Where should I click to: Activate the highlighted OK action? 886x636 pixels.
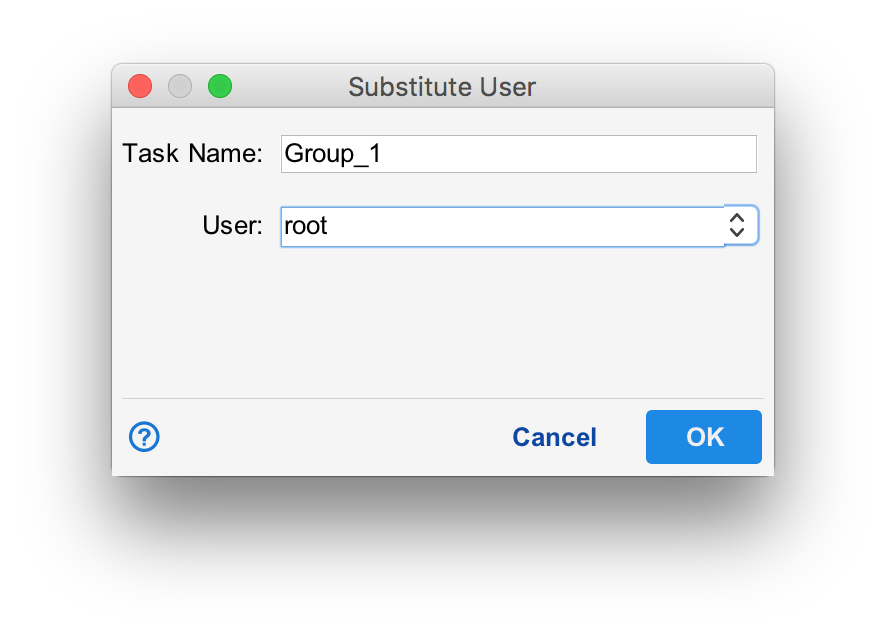coord(703,437)
